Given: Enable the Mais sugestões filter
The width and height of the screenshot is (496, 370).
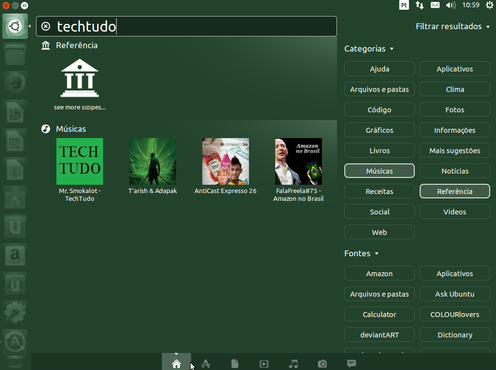Looking at the screenshot, I should click(455, 151).
